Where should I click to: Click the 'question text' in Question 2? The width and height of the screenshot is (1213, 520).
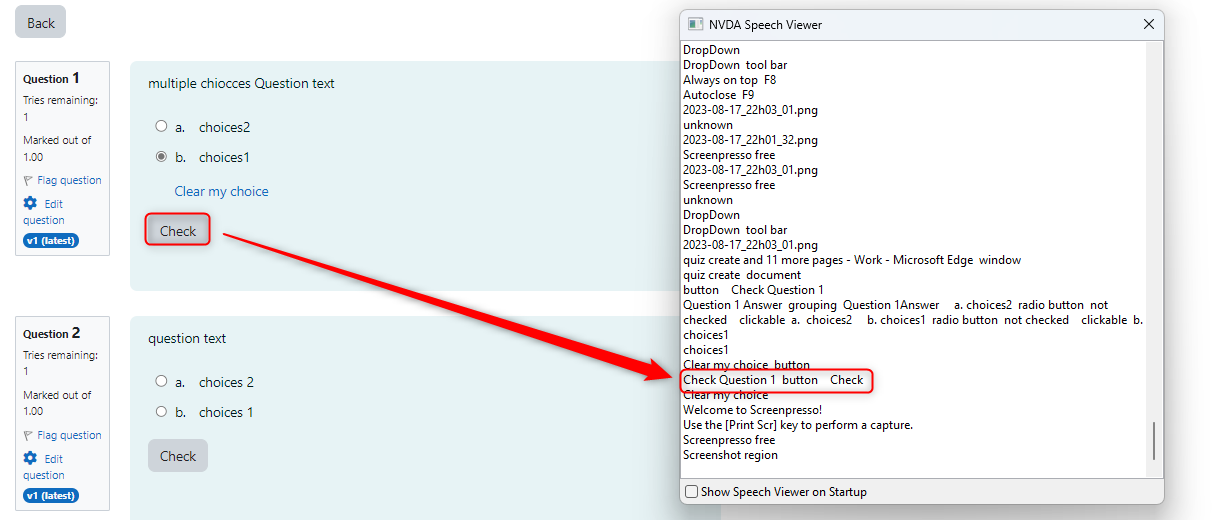[x=187, y=338]
